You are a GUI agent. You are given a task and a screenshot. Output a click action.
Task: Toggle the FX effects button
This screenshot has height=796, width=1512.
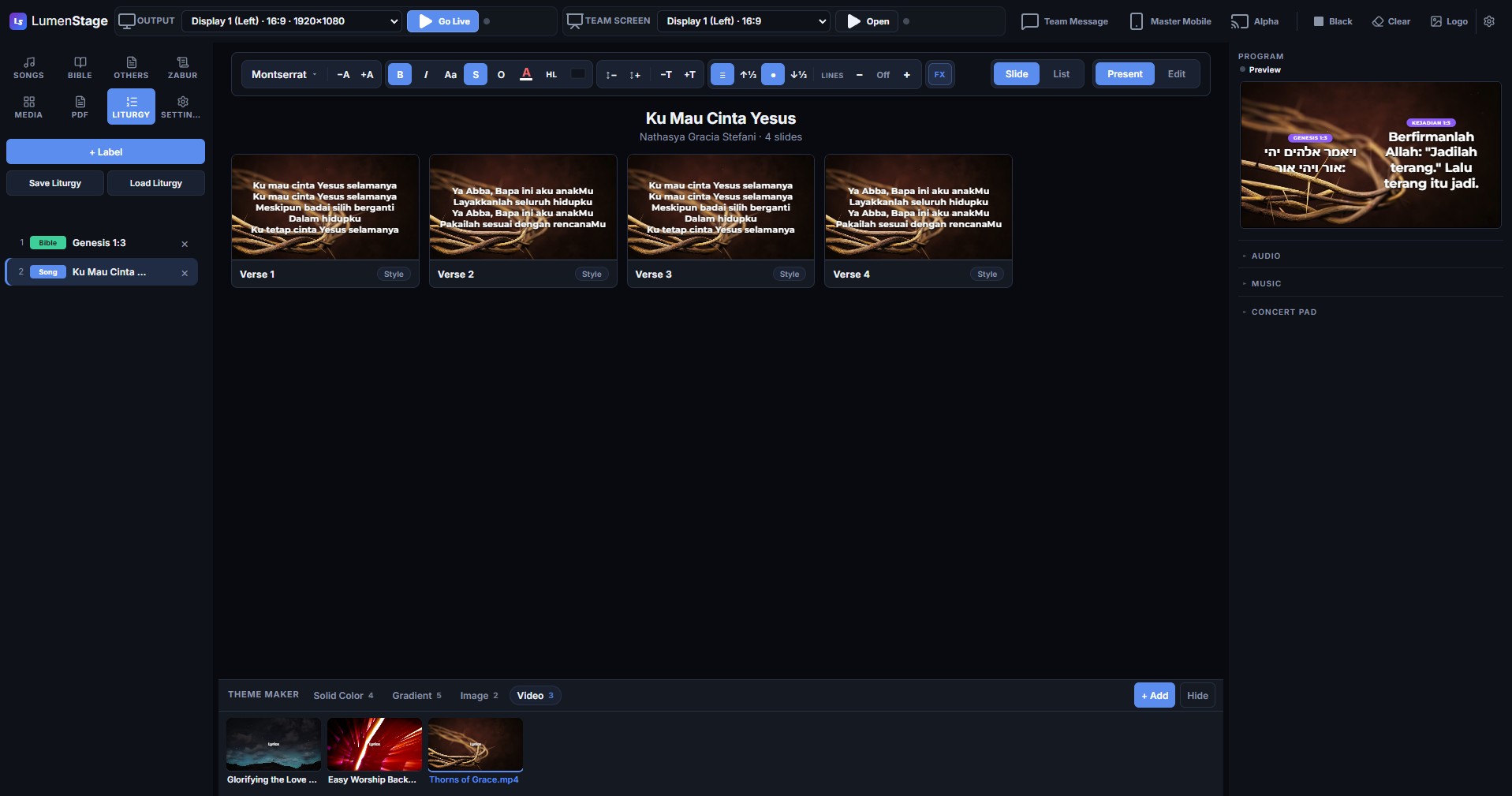tap(939, 75)
